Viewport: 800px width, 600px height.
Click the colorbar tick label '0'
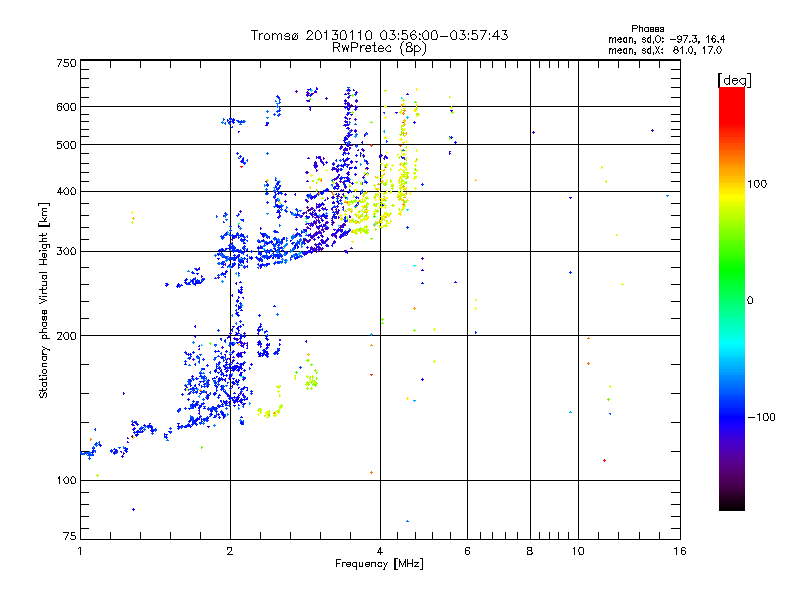(x=750, y=301)
